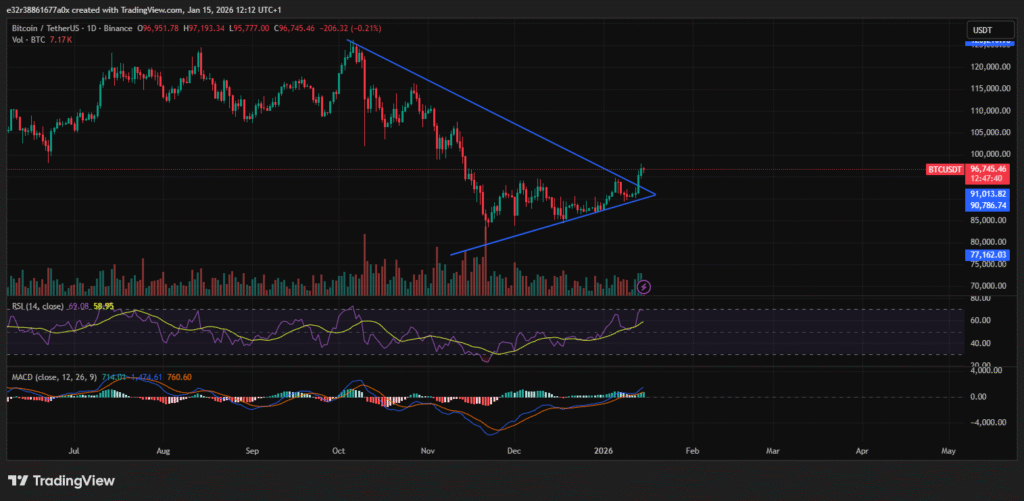Click the 96,745.46 current price tag
The height and width of the screenshot is (501, 1024).
tap(986, 169)
